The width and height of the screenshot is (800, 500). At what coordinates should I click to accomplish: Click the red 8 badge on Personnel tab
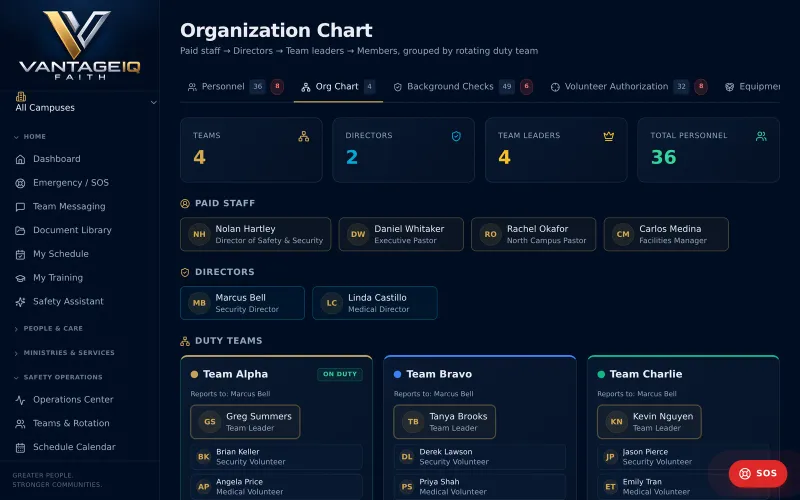[x=277, y=87]
